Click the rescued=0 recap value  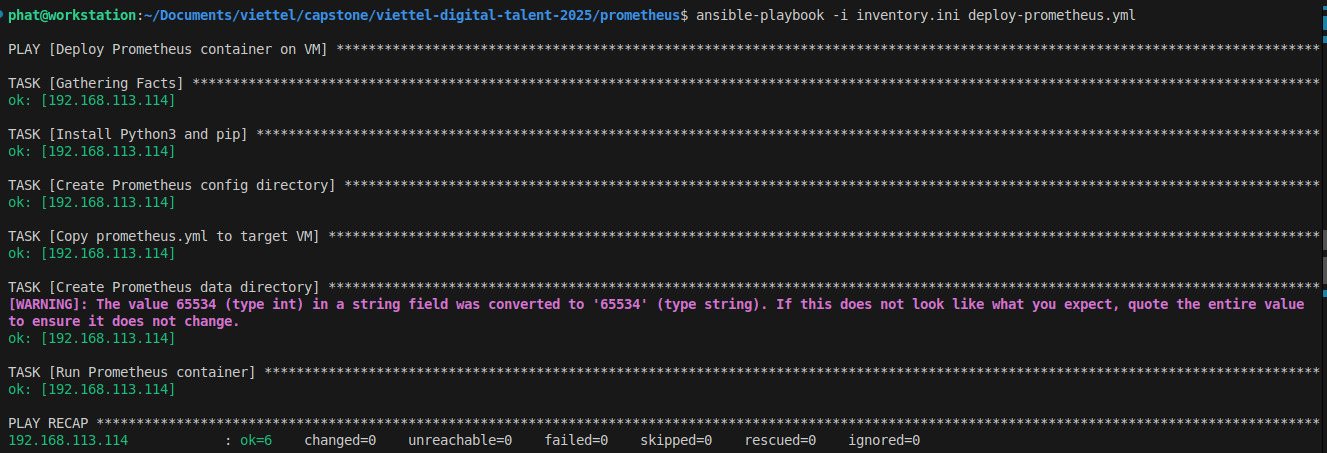pos(780,440)
